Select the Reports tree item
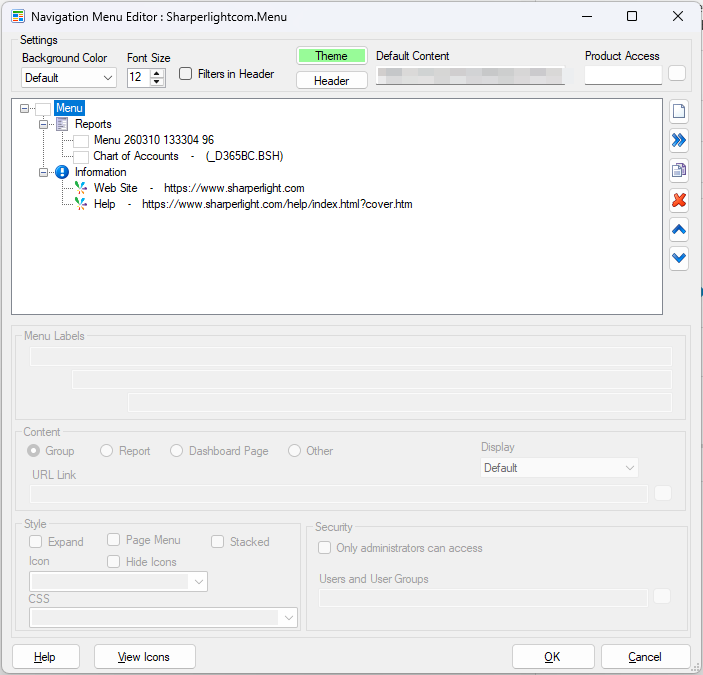This screenshot has width=703, height=675. pyautogui.click(x=93, y=124)
